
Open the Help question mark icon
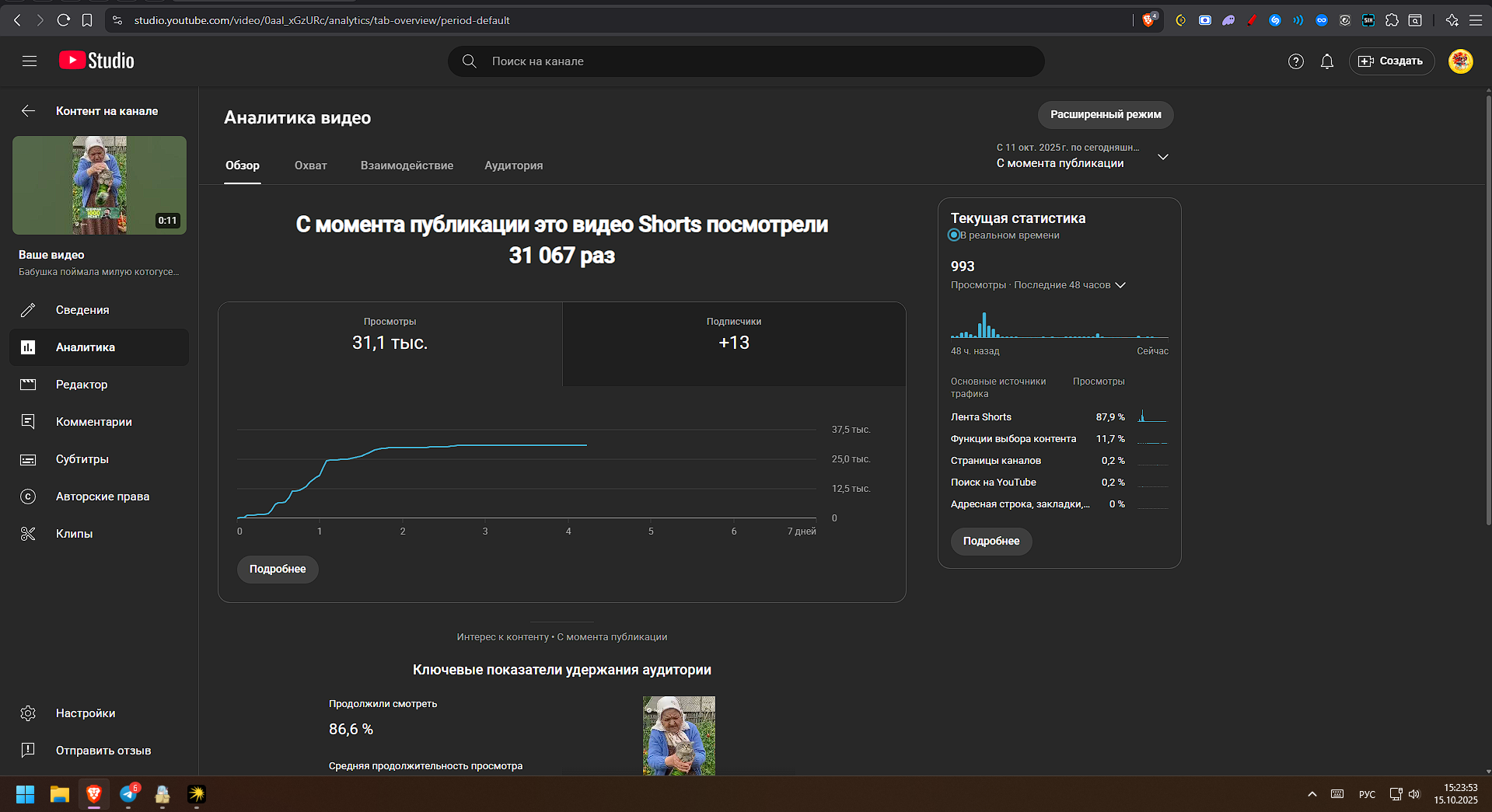(1295, 61)
